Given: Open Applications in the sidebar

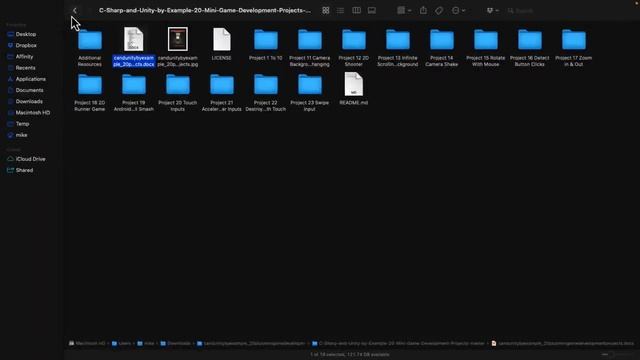Looking at the screenshot, I should coord(30,79).
